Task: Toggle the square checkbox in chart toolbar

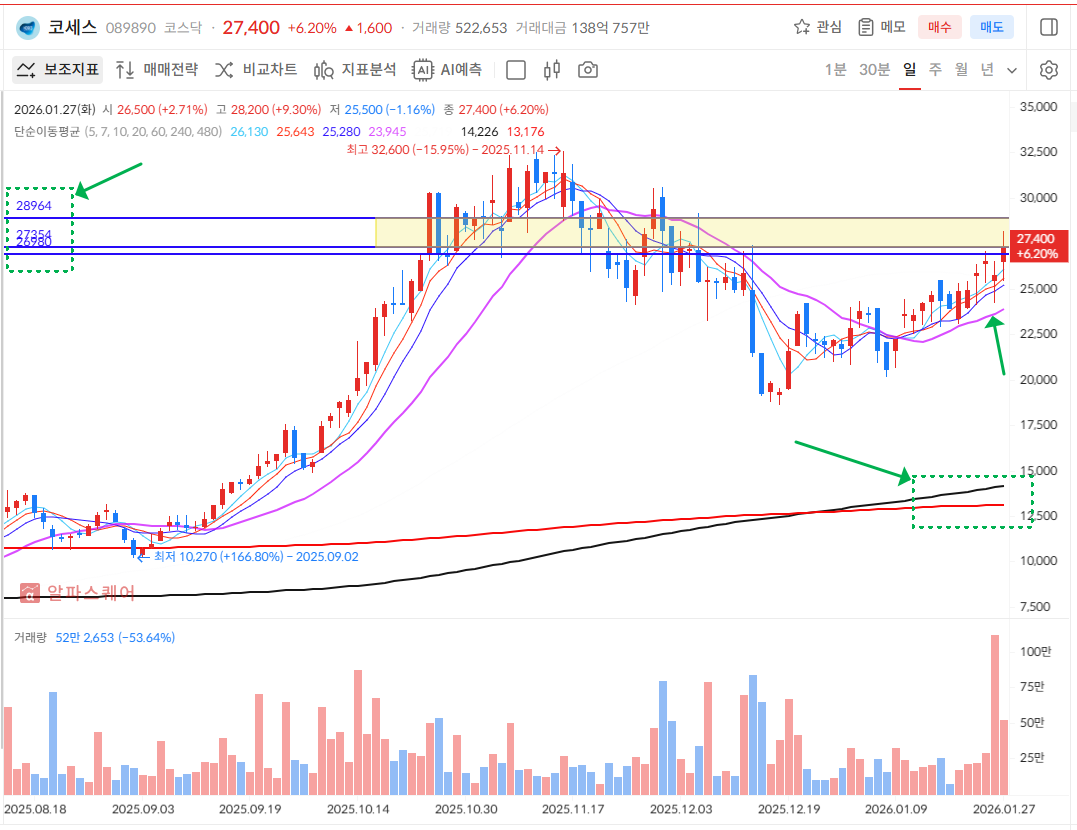Action: coord(516,70)
